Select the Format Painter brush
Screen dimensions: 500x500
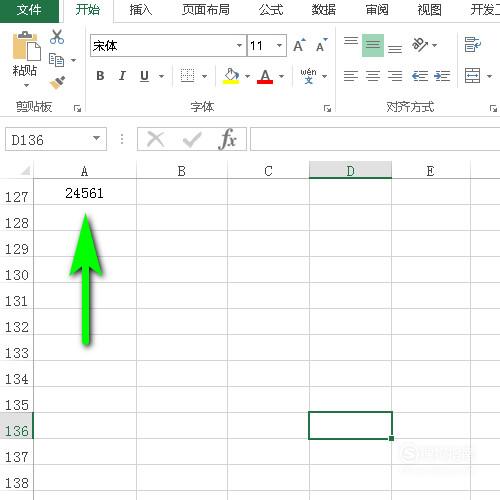(x=57, y=83)
